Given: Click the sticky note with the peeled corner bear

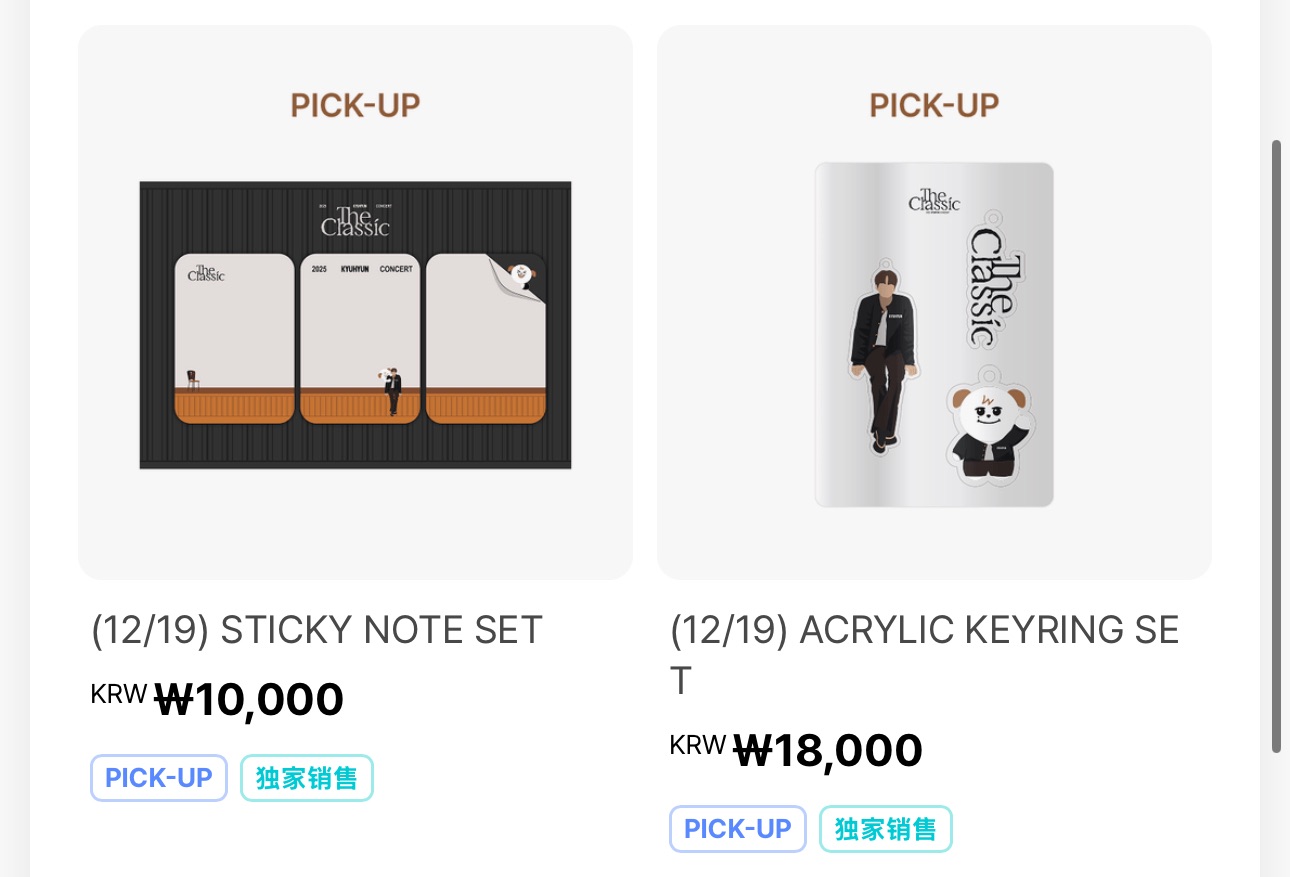Looking at the screenshot, I should (x=485, y=340).
